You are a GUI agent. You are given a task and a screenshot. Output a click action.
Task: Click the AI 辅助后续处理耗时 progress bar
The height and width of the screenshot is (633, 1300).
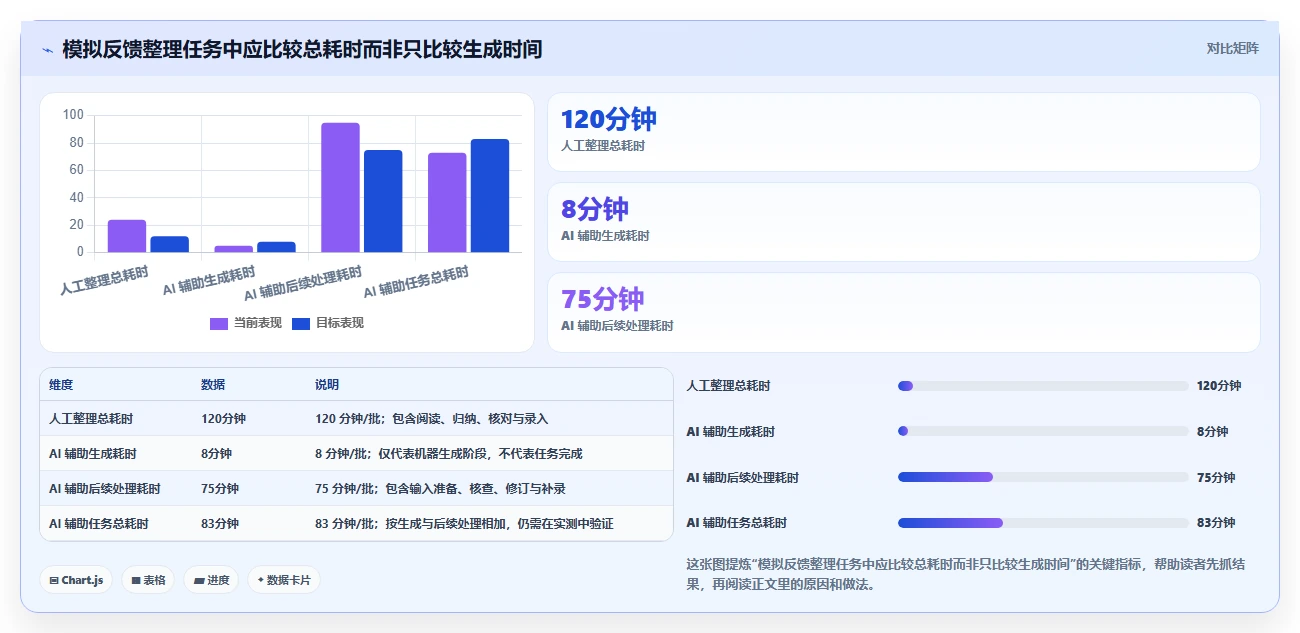tap(1043, 477)
